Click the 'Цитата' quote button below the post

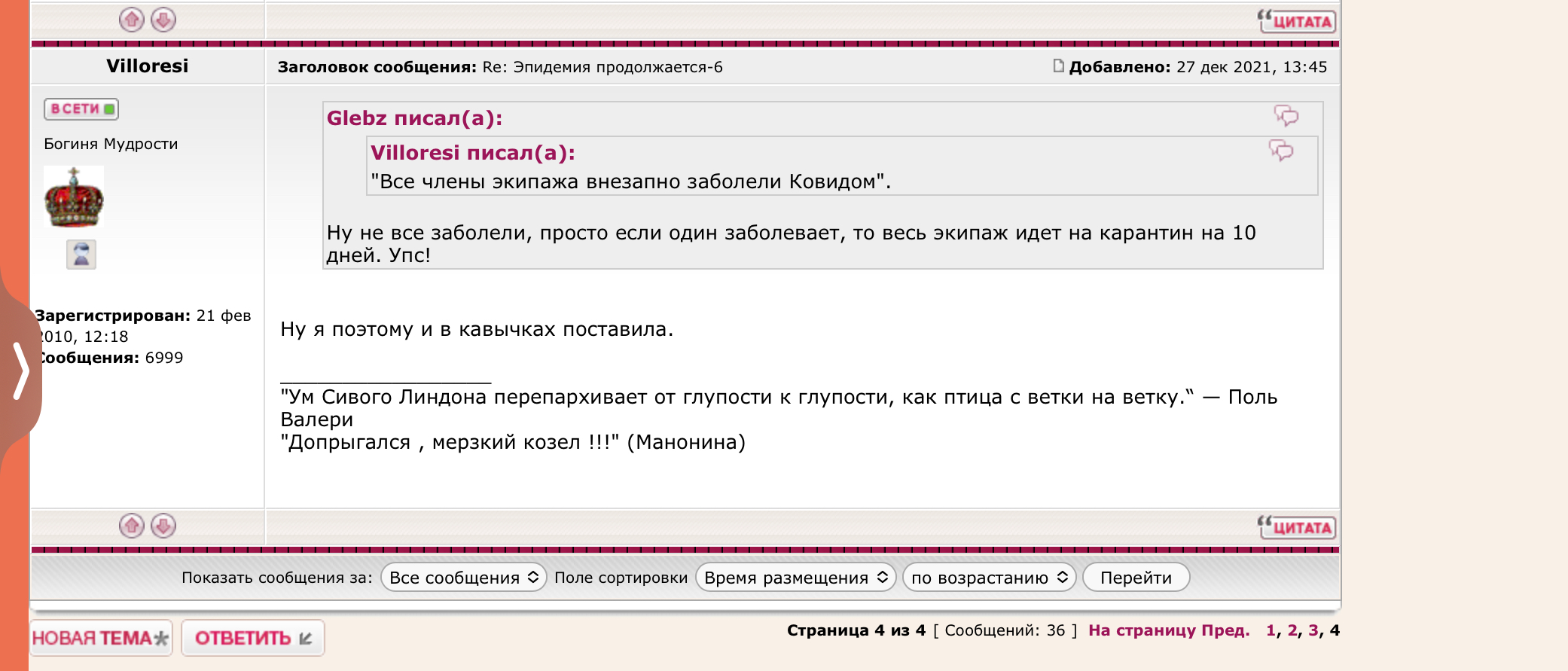(1297, 527)
